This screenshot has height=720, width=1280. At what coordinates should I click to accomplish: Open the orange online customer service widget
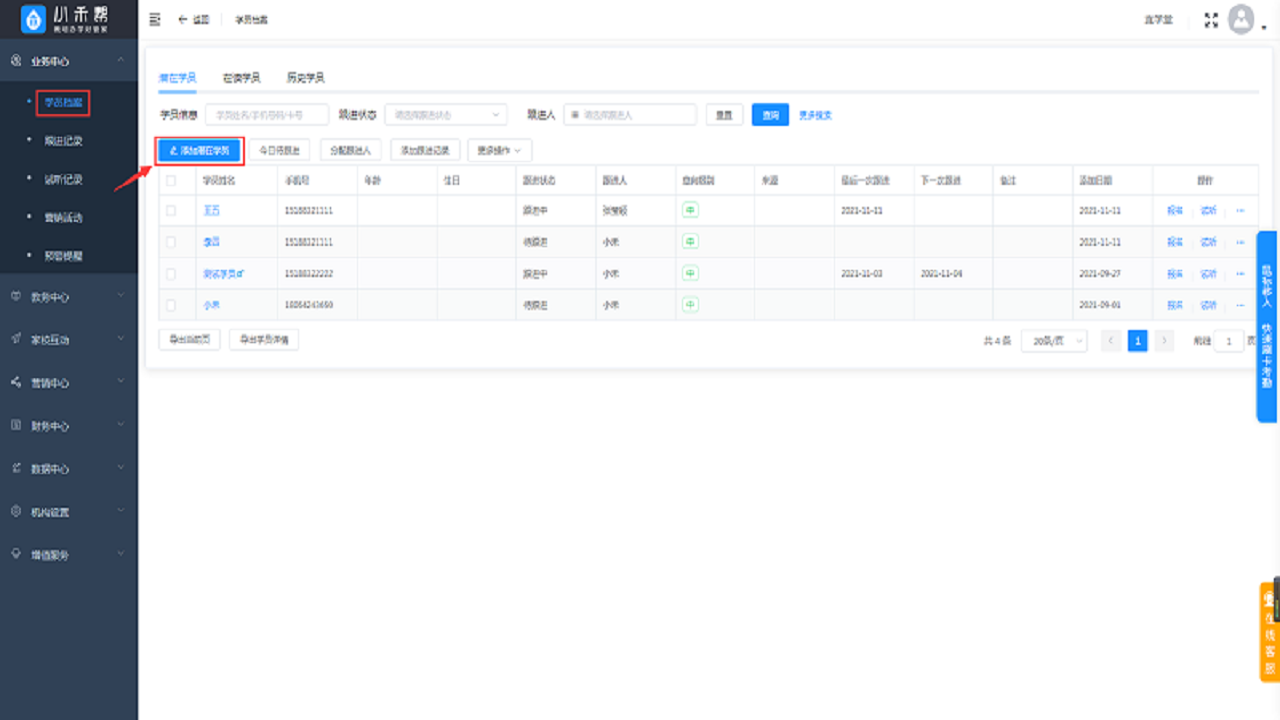(1268, 630)
